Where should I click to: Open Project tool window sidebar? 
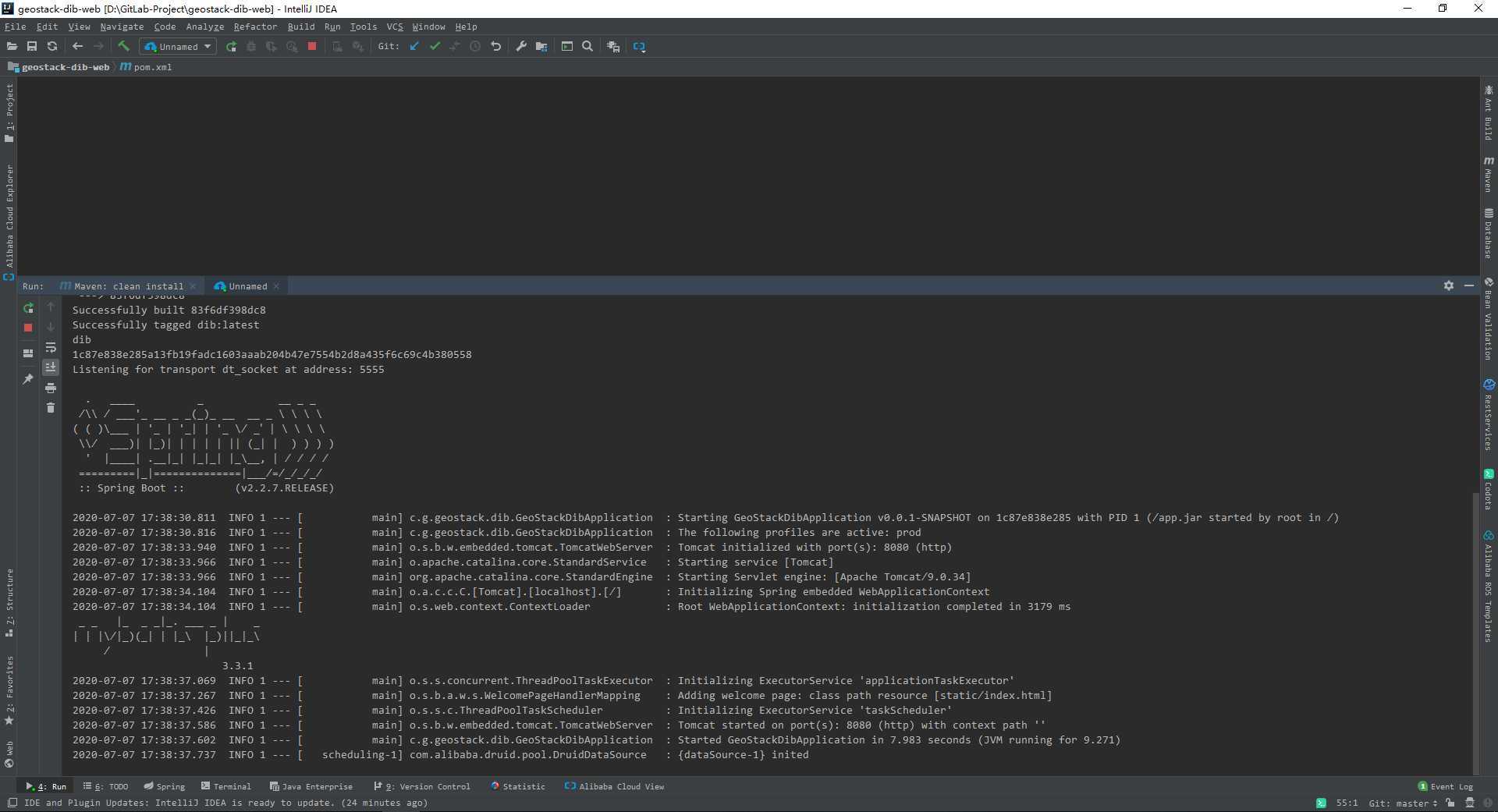(9, 113)
